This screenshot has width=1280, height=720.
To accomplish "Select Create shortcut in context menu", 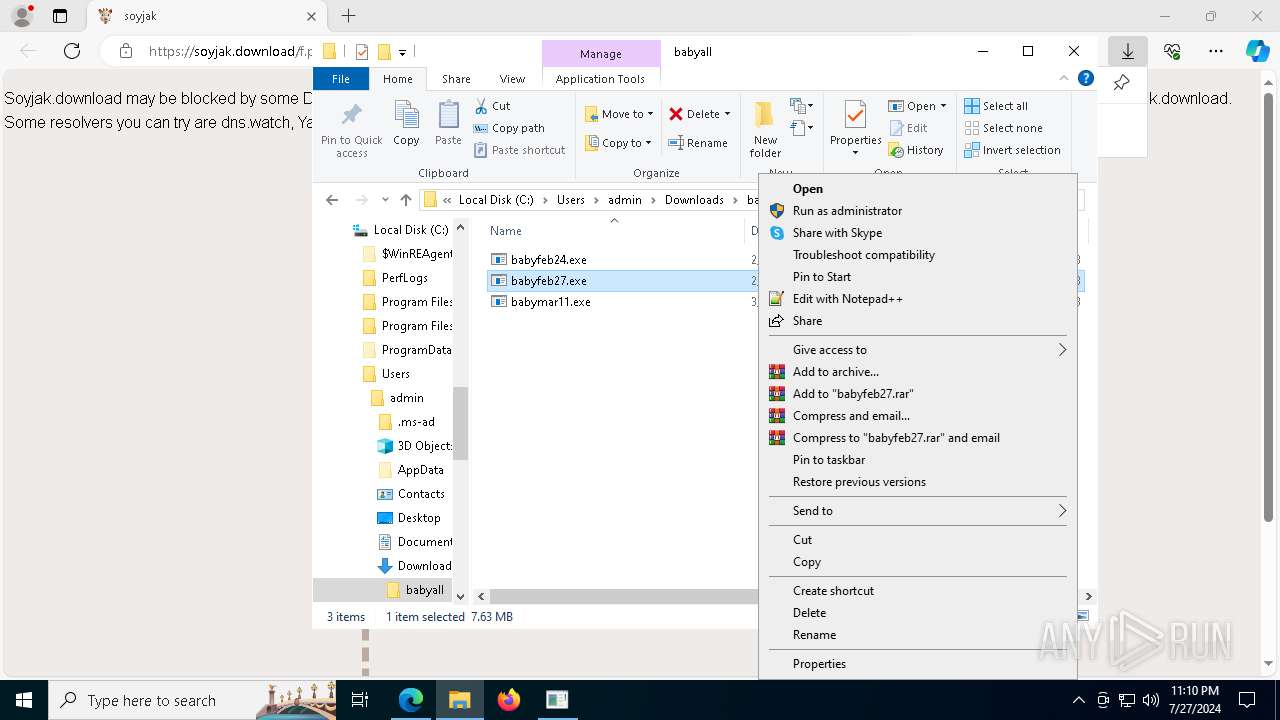I will pos(918,591).
